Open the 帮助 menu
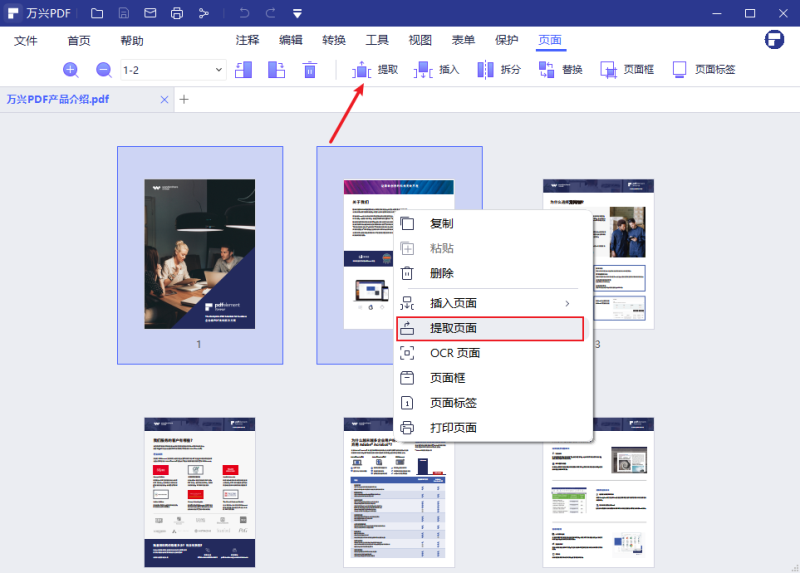Image resolution: width=800 pixels, height=573 pixels. click(132, 40)
